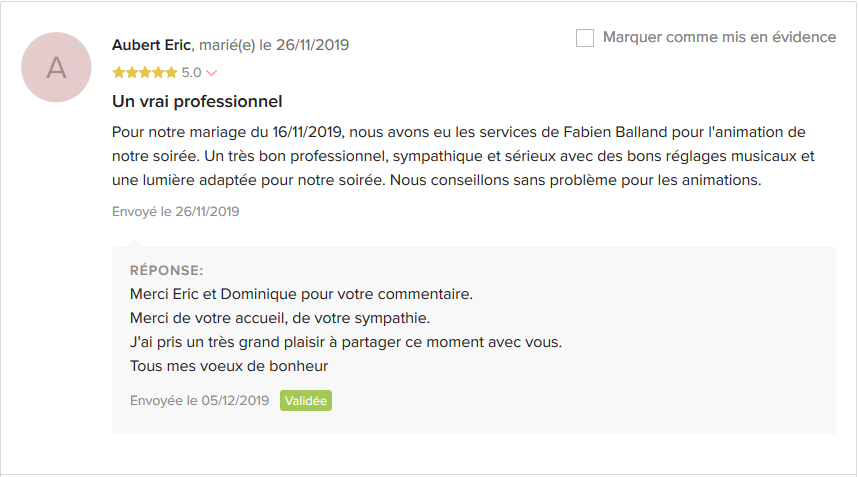Screen dimensions: 859x477
Task: Click the review paragraph about Fabien Balland
Action: click(x=463, y=156)
